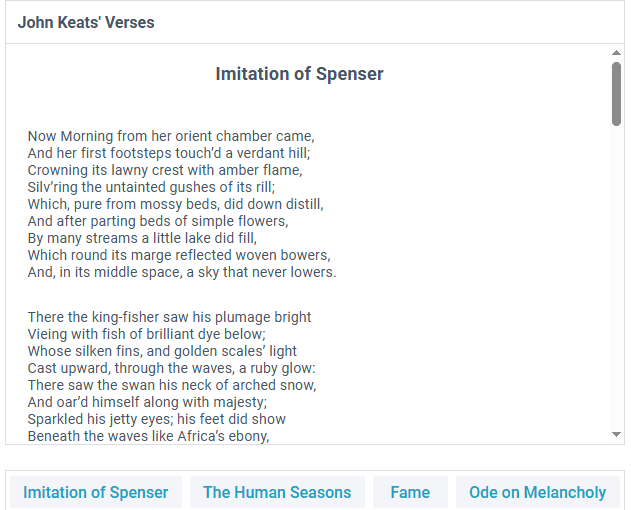This screenshot has height=510, width=631.
Task: Click the line 'There the king-fisher saw his plumage bright'
Action: click(x=169, y=317)
